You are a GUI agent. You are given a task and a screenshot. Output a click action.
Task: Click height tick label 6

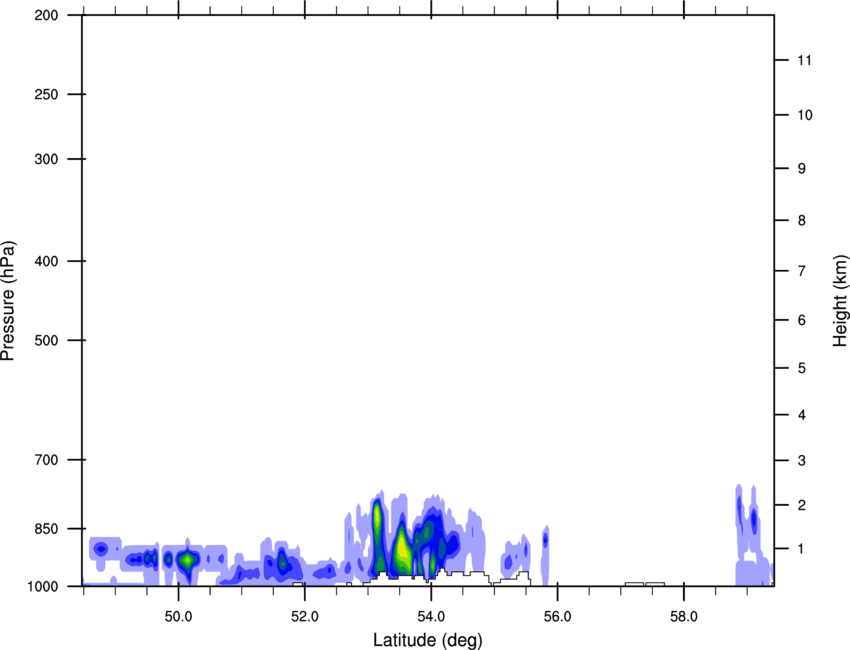point(802,320)
